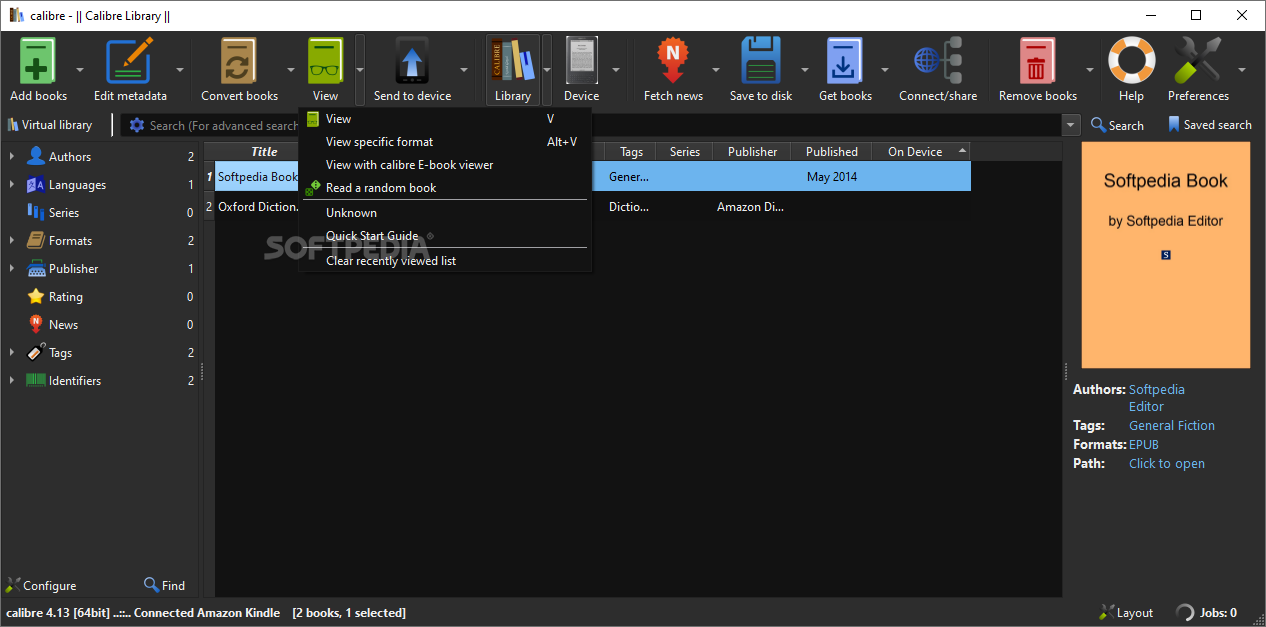This screenshot has width=1266, height=627.
Task: Click the Convert books icon
Action: pos(239,61)
